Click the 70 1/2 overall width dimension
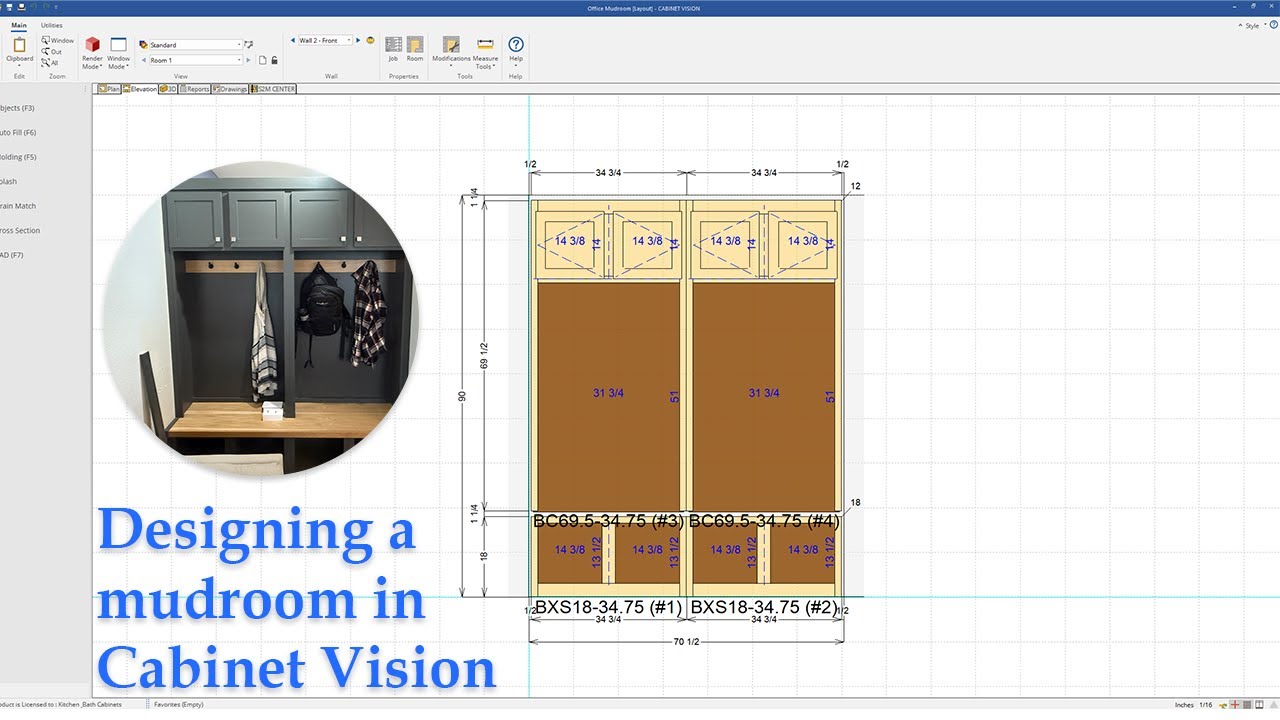The height and width of the screenshot is (720, 1280). (686, 642)
